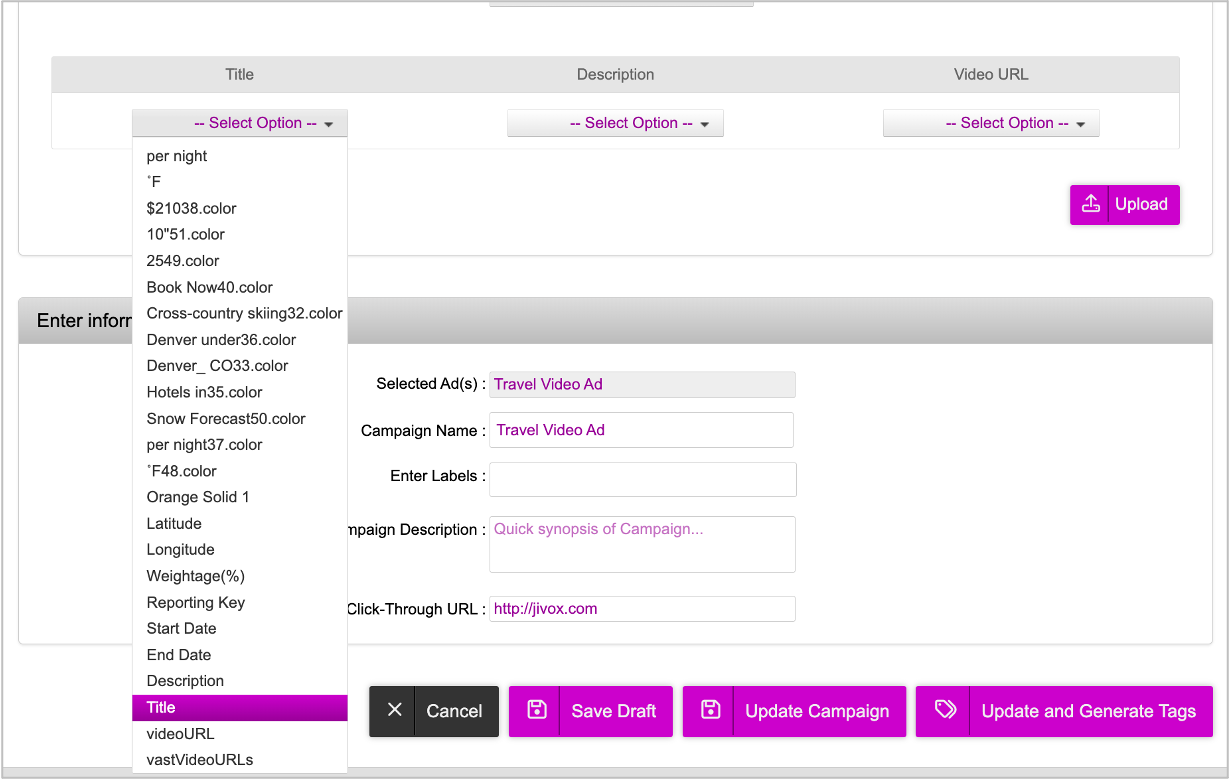
Task: Click the tags icon on Generate Tags
Action: click(x=944, y=710)
